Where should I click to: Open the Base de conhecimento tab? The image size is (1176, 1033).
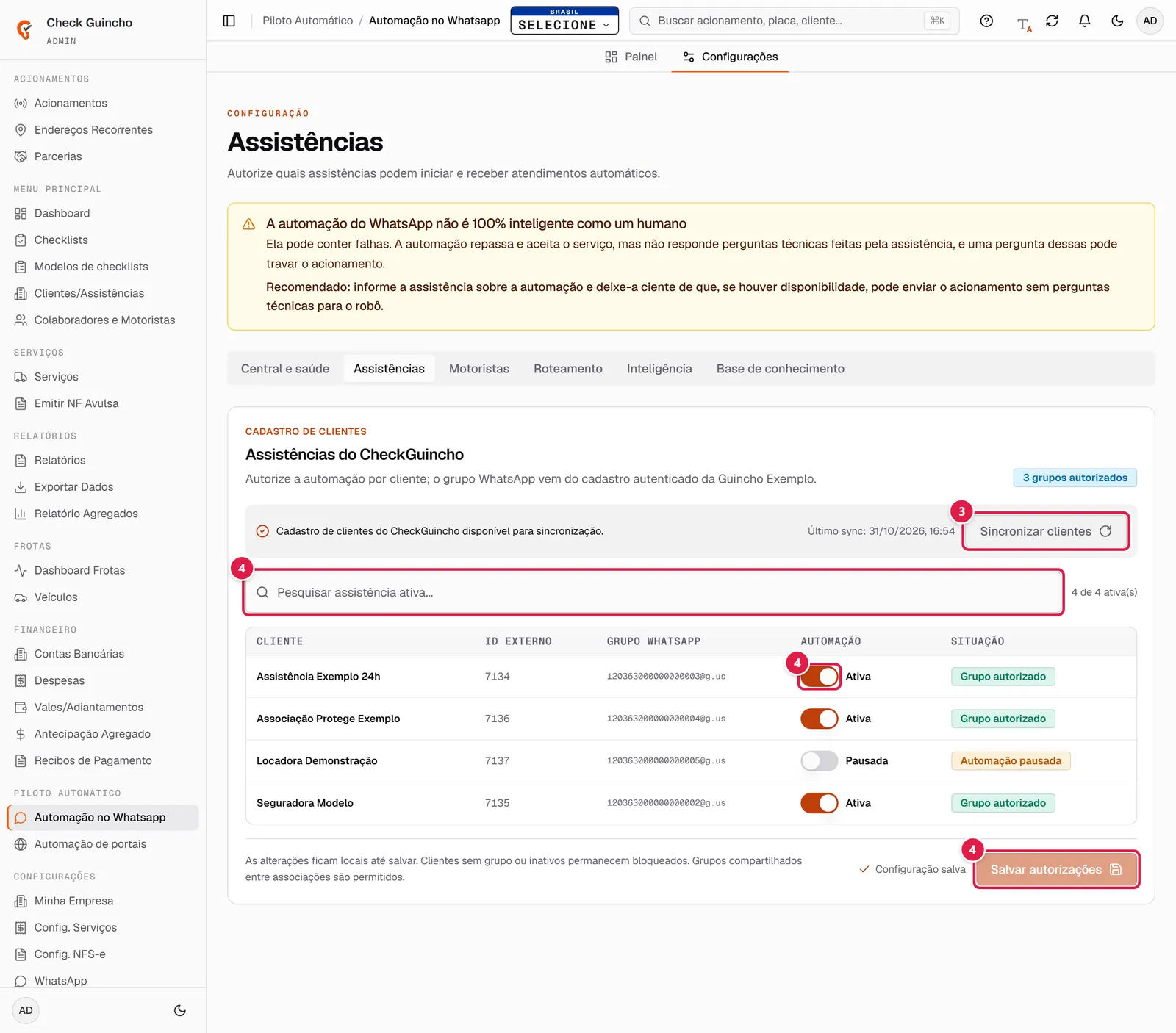pos(781,369)
